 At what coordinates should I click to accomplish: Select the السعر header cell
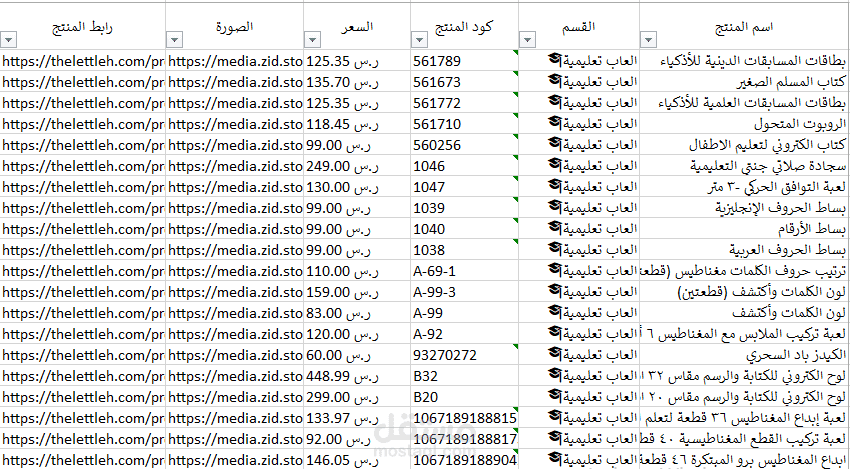point(357,27)
